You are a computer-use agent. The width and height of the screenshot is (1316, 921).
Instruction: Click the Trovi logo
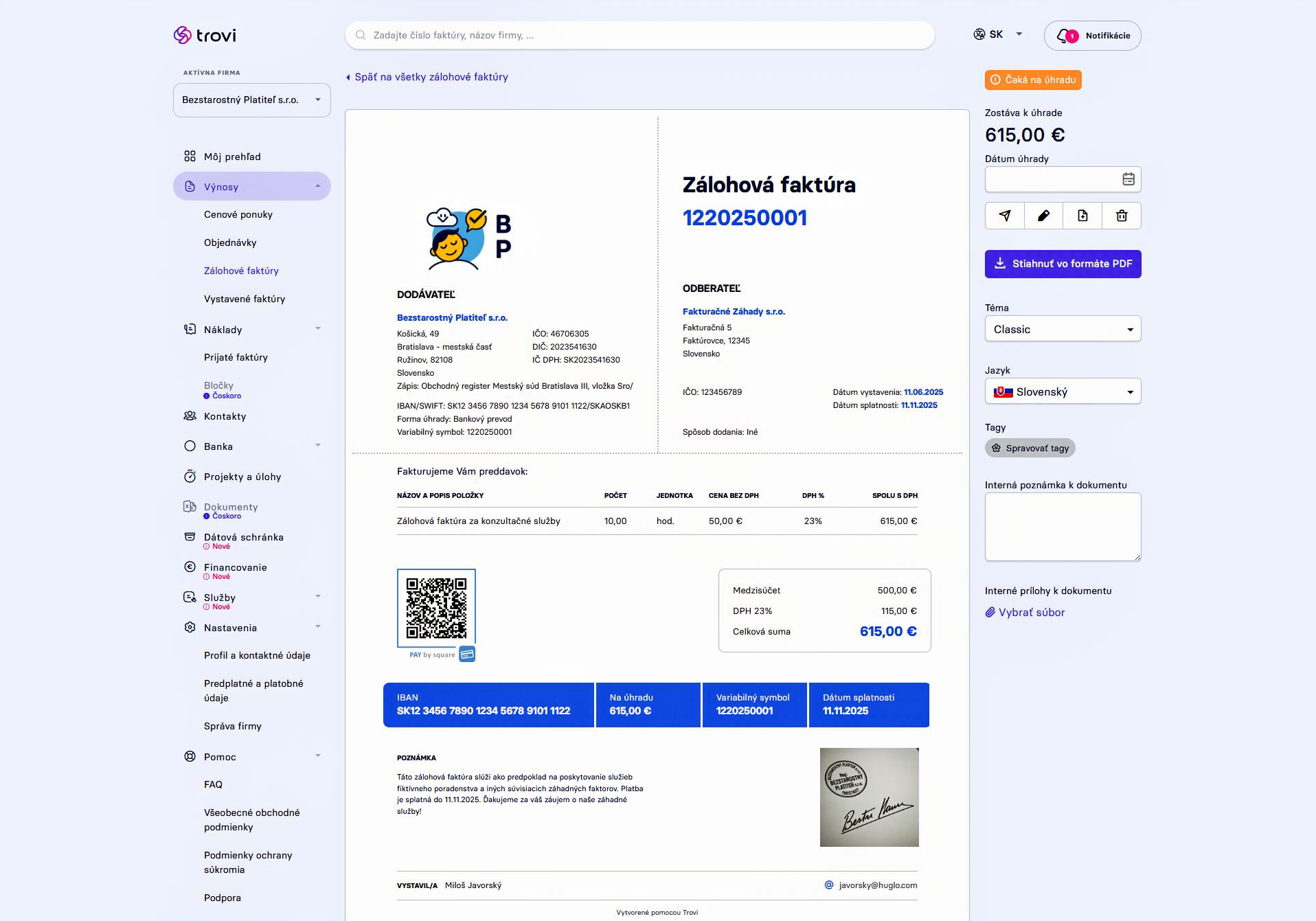[x=205, y=35]
